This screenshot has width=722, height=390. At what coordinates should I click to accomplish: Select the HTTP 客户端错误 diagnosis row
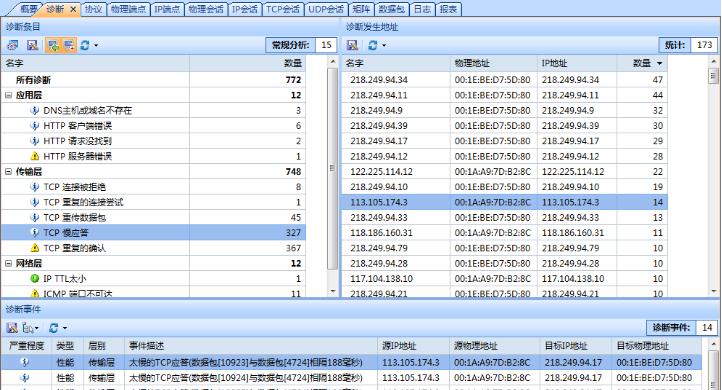tap(153, 126)
